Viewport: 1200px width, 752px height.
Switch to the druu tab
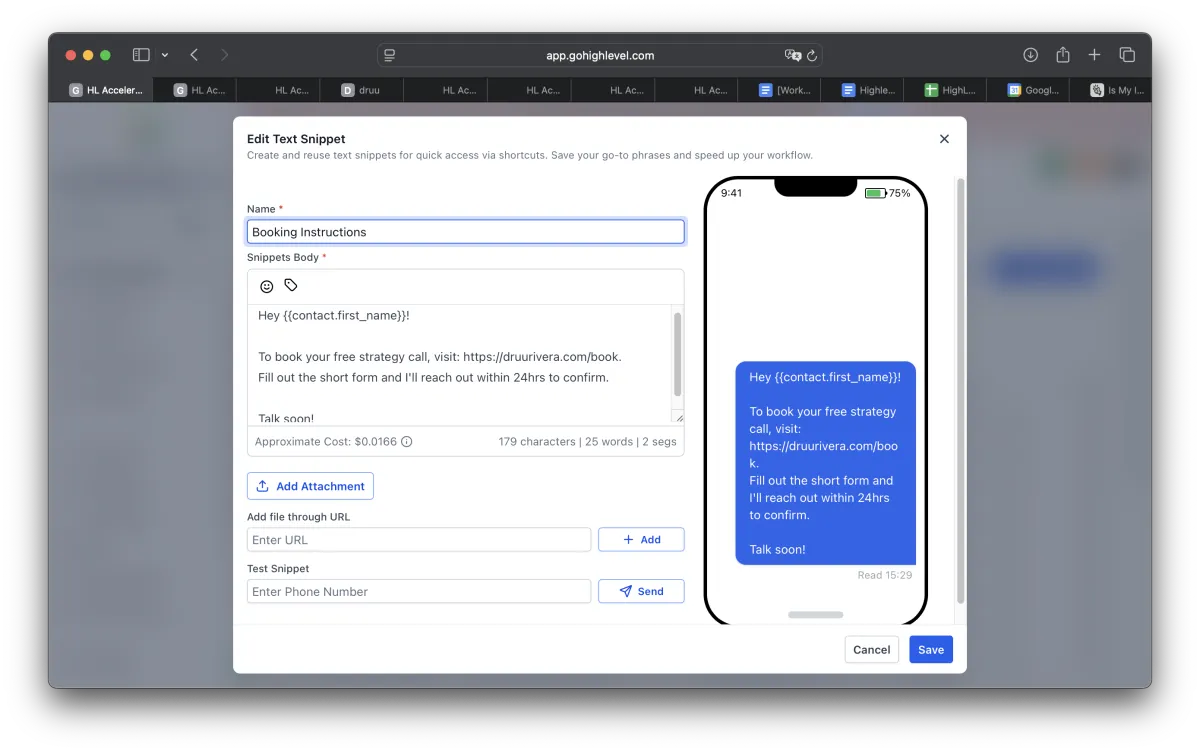(x=361, y=90)
